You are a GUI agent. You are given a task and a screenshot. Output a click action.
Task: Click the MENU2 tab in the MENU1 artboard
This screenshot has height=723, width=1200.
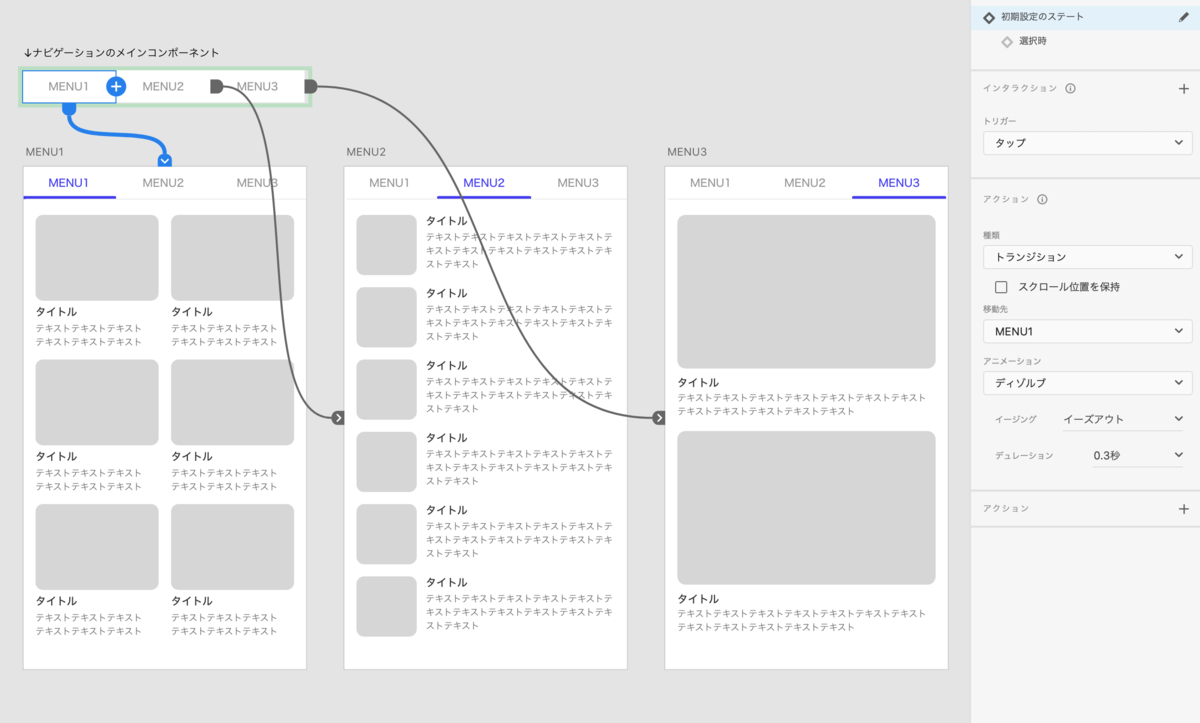click(x=163, y=183)
